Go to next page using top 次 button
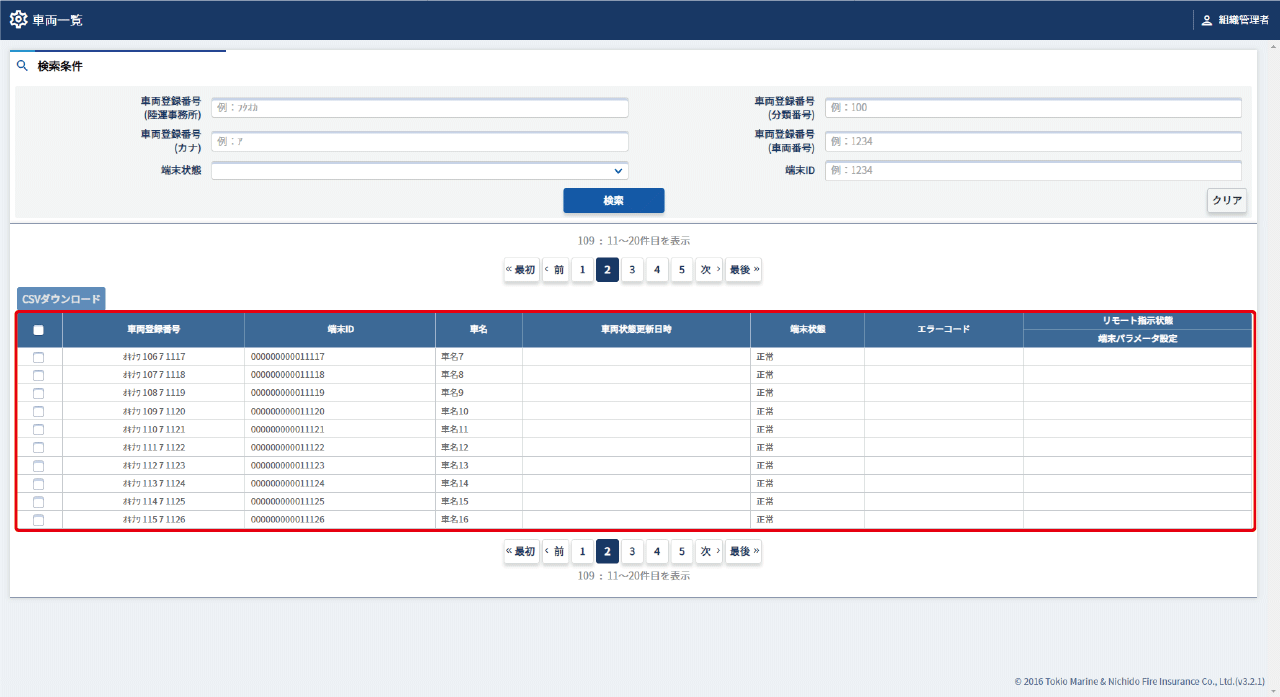 click(708, 270)
